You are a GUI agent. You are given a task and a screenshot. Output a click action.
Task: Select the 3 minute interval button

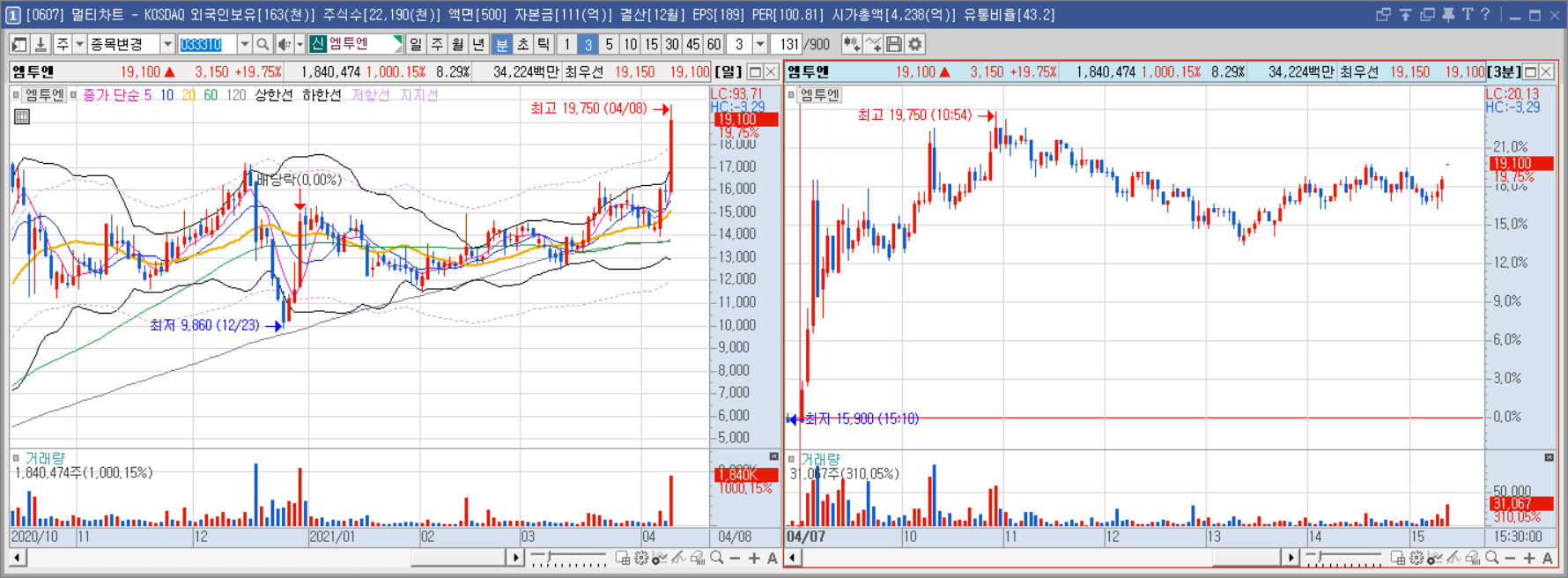(x=588, y=44)
